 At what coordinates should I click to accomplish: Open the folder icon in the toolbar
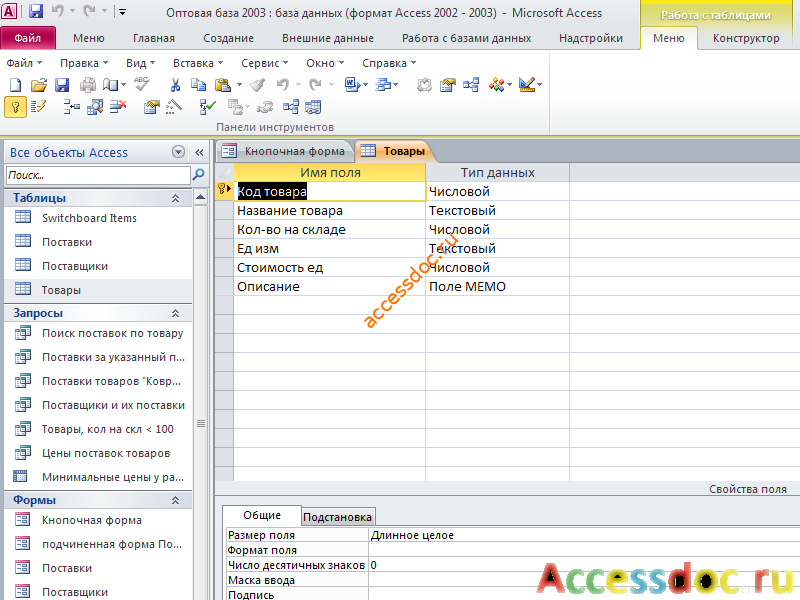38,85
